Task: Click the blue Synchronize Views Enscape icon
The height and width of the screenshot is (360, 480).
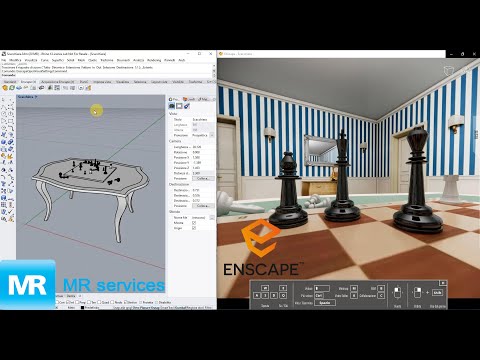Action: (x=19, y=88)
